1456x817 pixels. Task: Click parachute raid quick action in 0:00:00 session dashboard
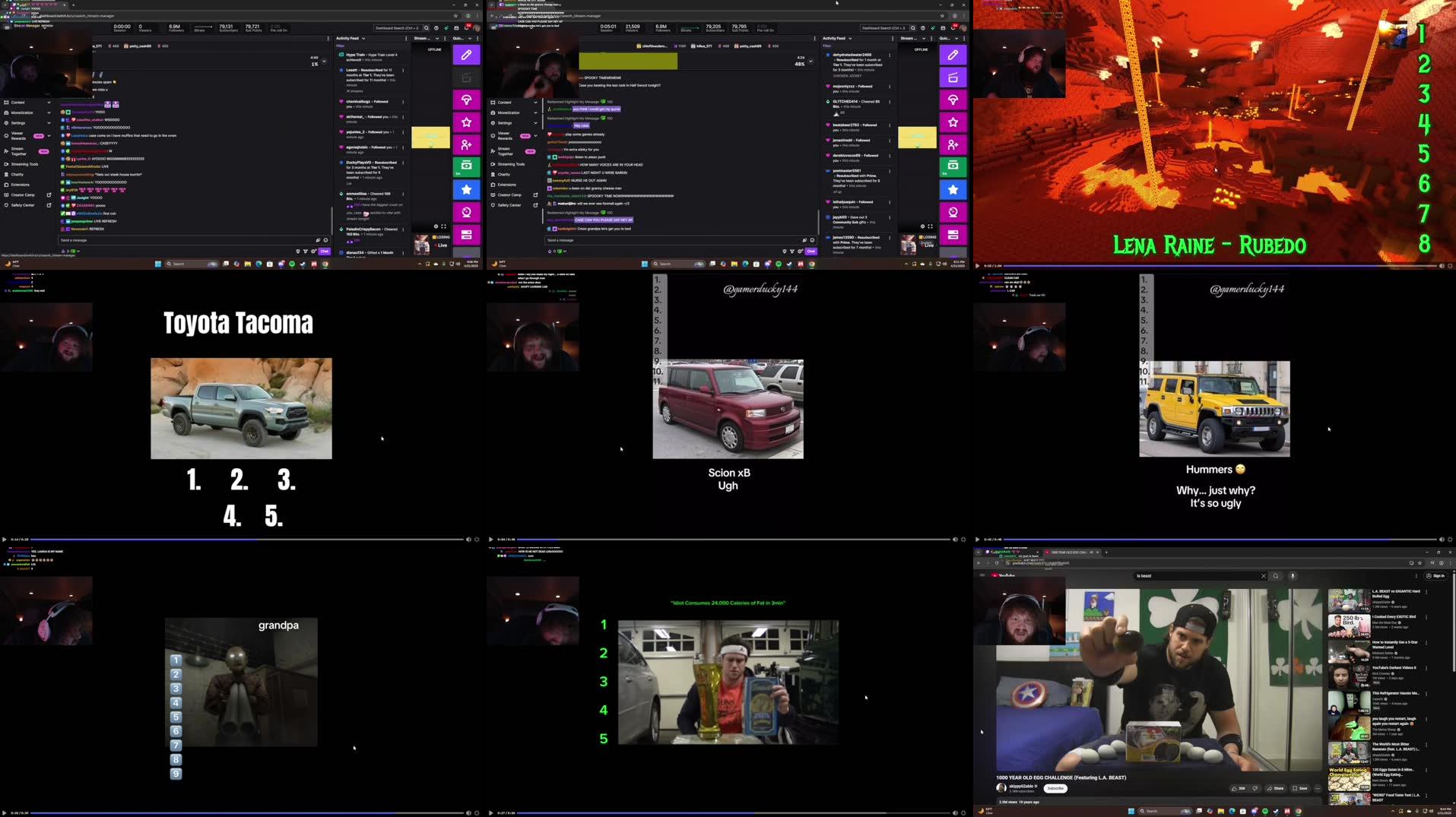click(x=466, y=100)
